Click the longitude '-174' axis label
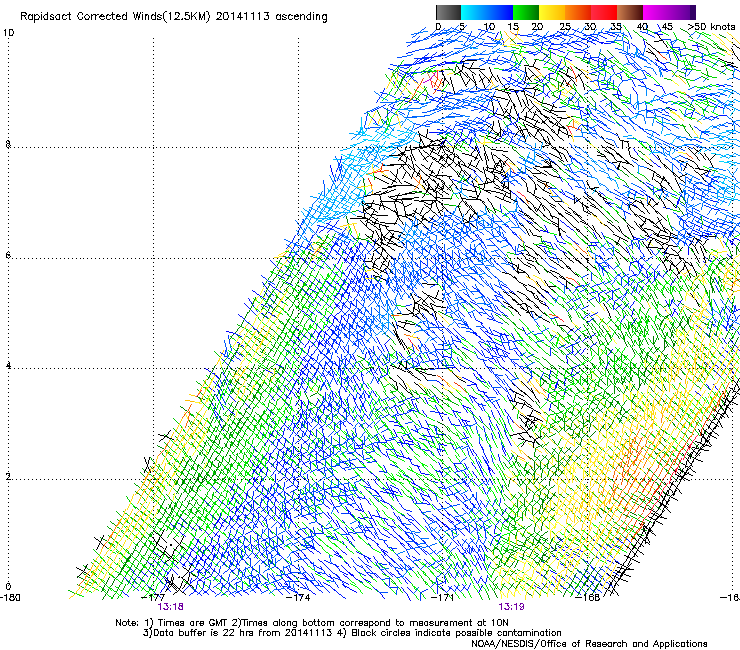Screen dimensions: 740x650 coord(299,598)
